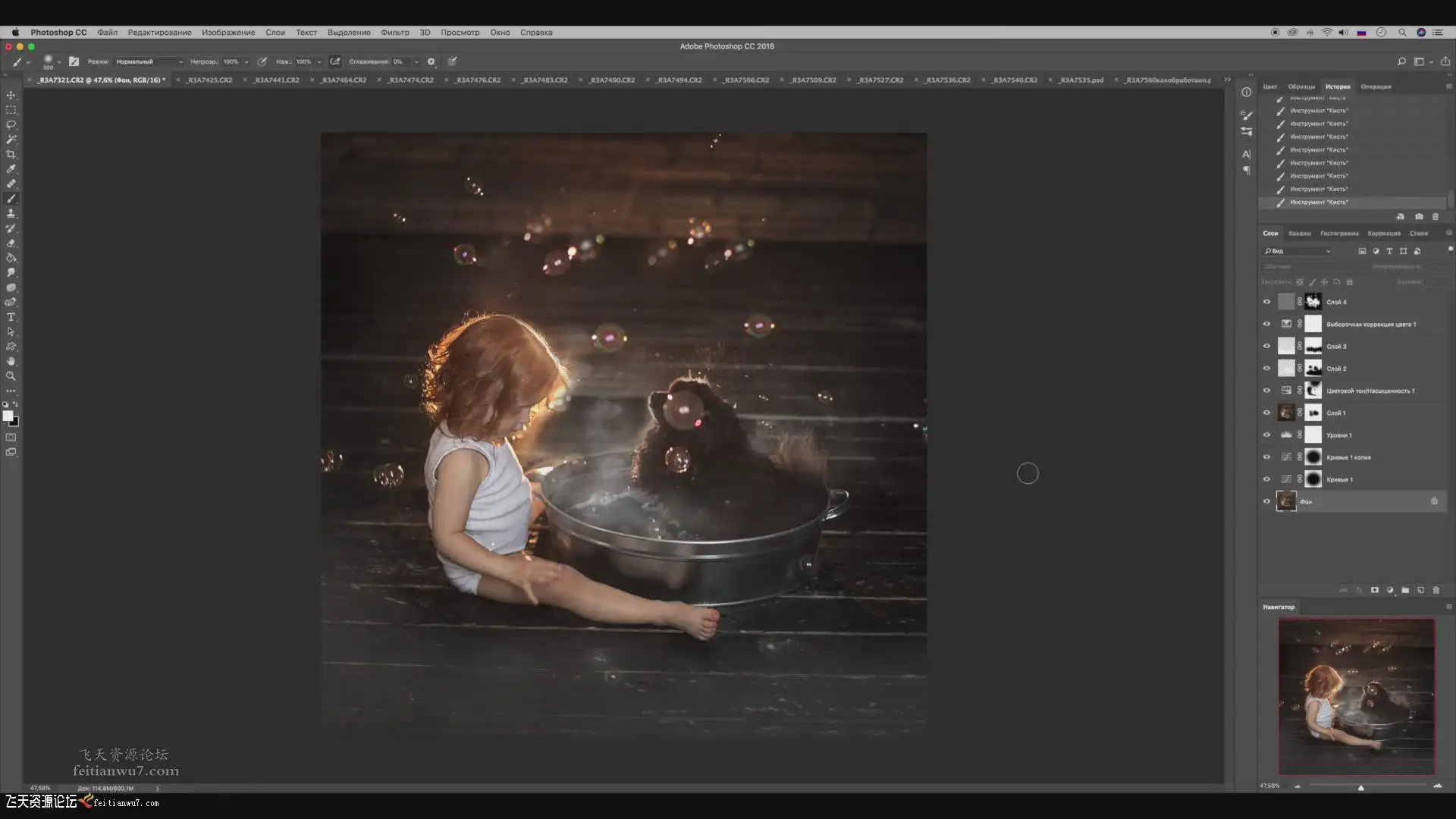
Task: Switch to Образцы tab
Action: 1301,86
